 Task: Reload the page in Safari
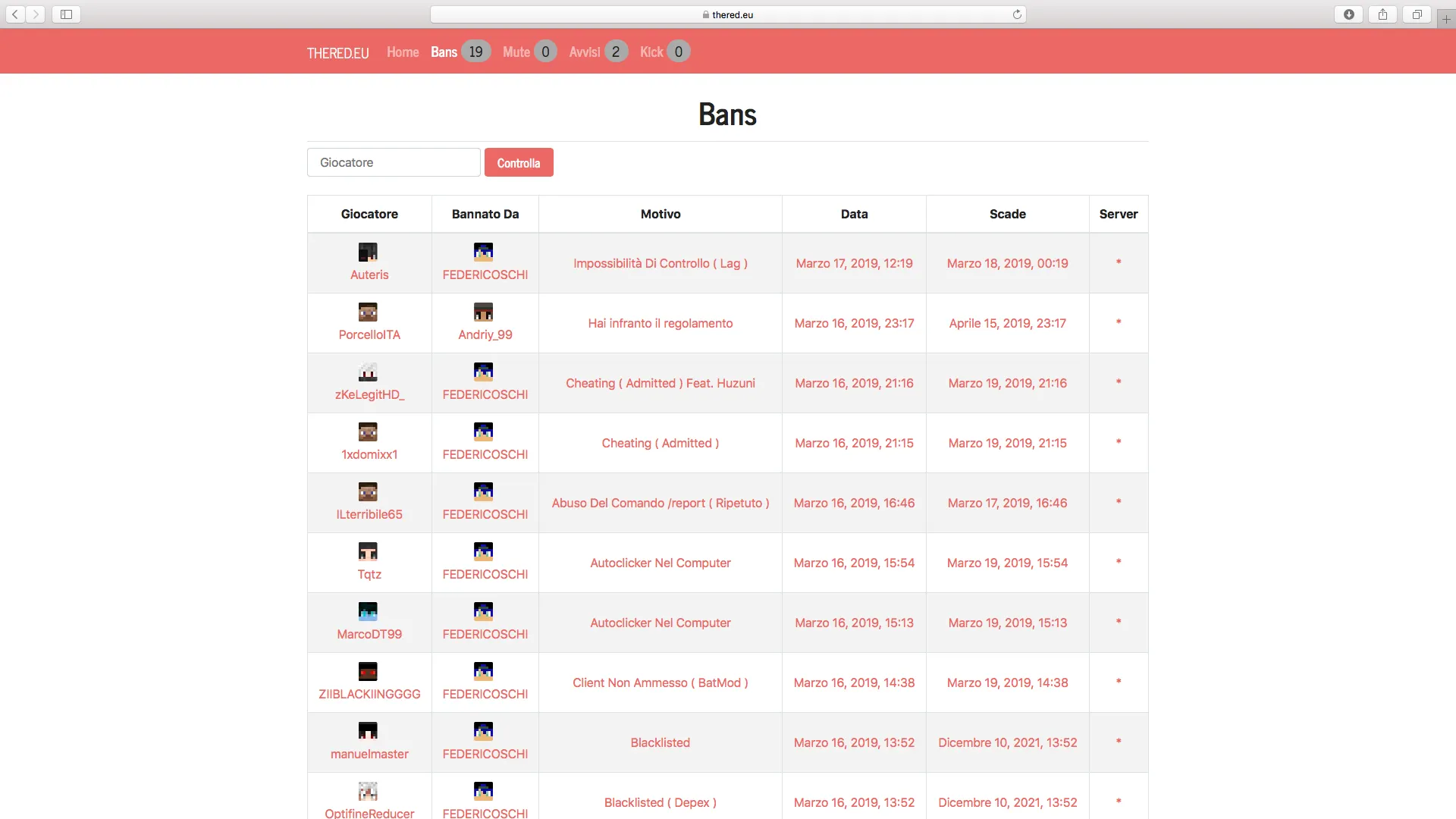click(1017, 14)
